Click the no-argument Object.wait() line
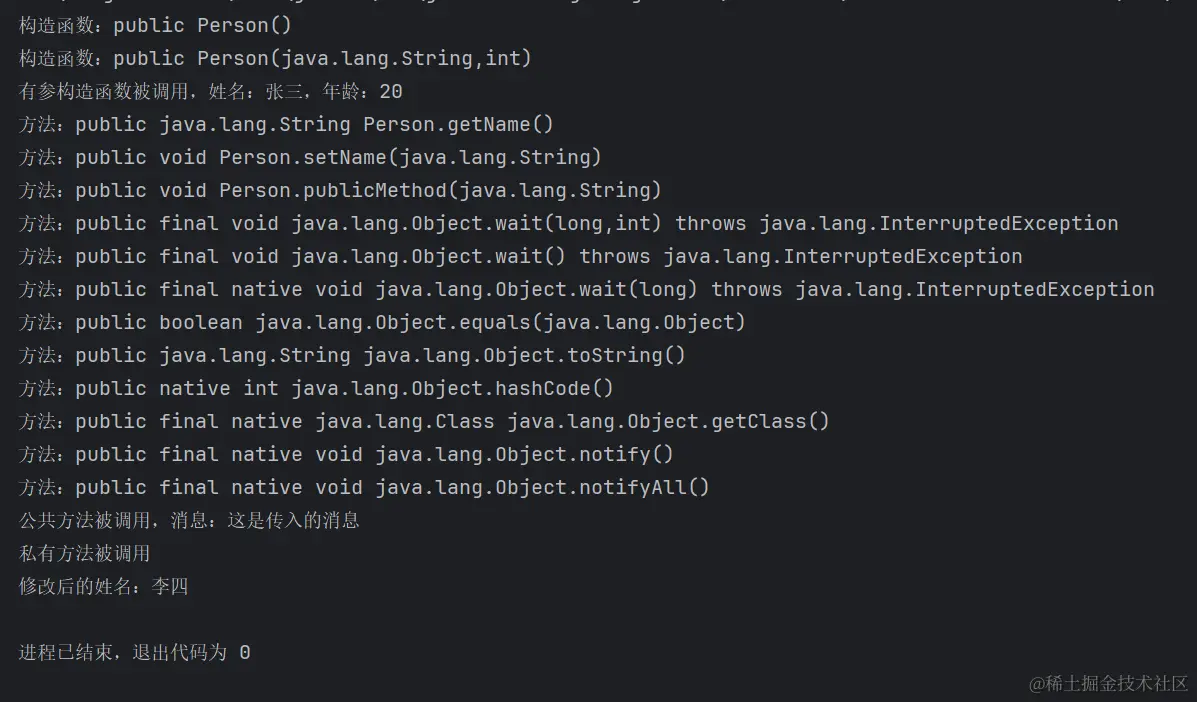 (520, 257)
